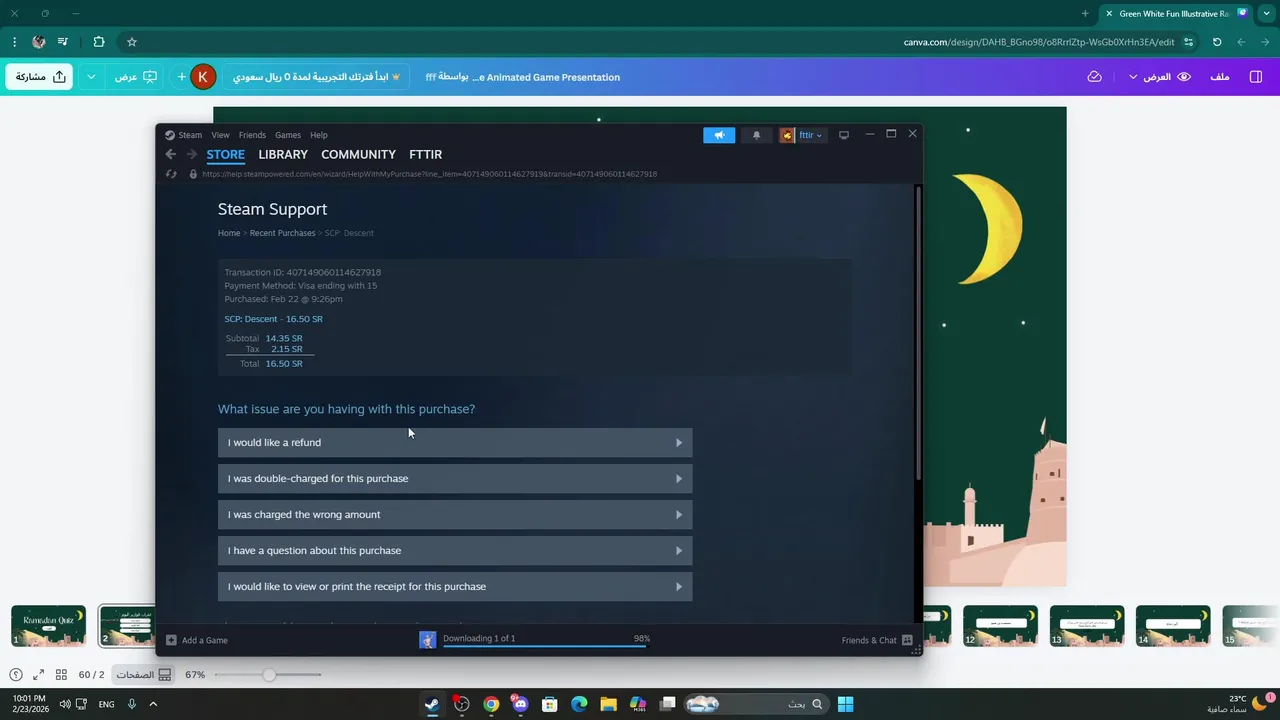Open the Canva view mode (العرض) dropdown
The width and height of the screenshot is (1280, 720).
pyautogui.click(x=1160, y=77)
